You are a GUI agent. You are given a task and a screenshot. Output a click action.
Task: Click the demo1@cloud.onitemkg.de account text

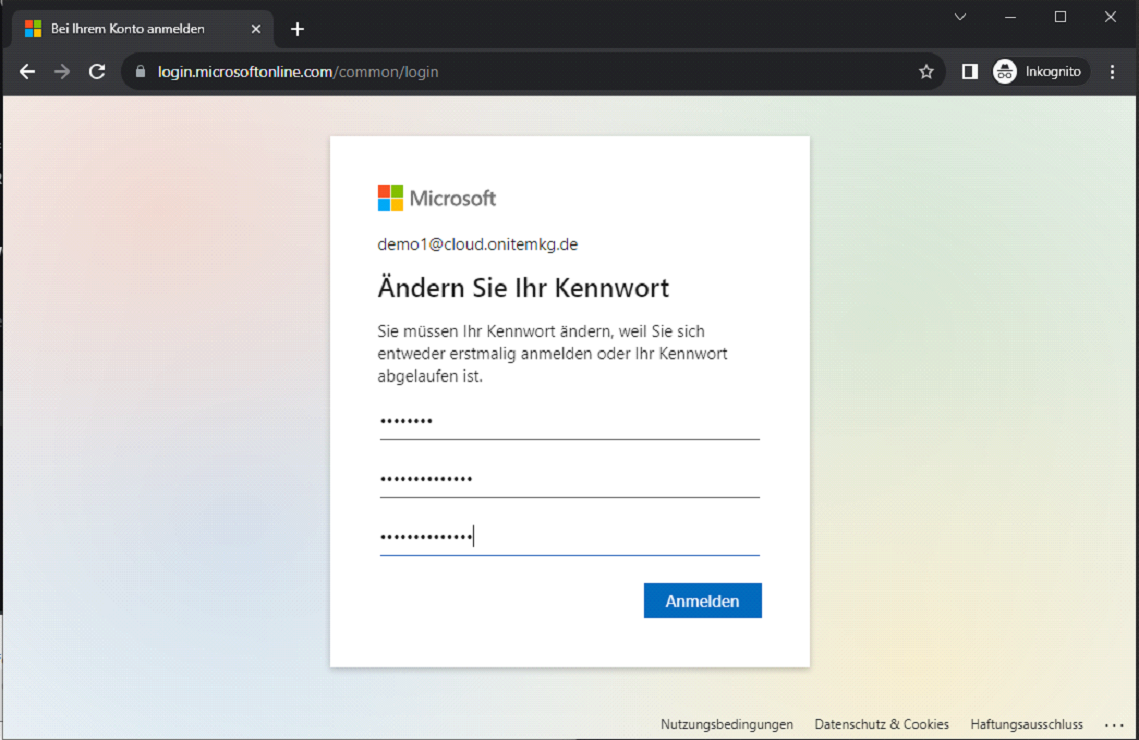pos(477,245)
